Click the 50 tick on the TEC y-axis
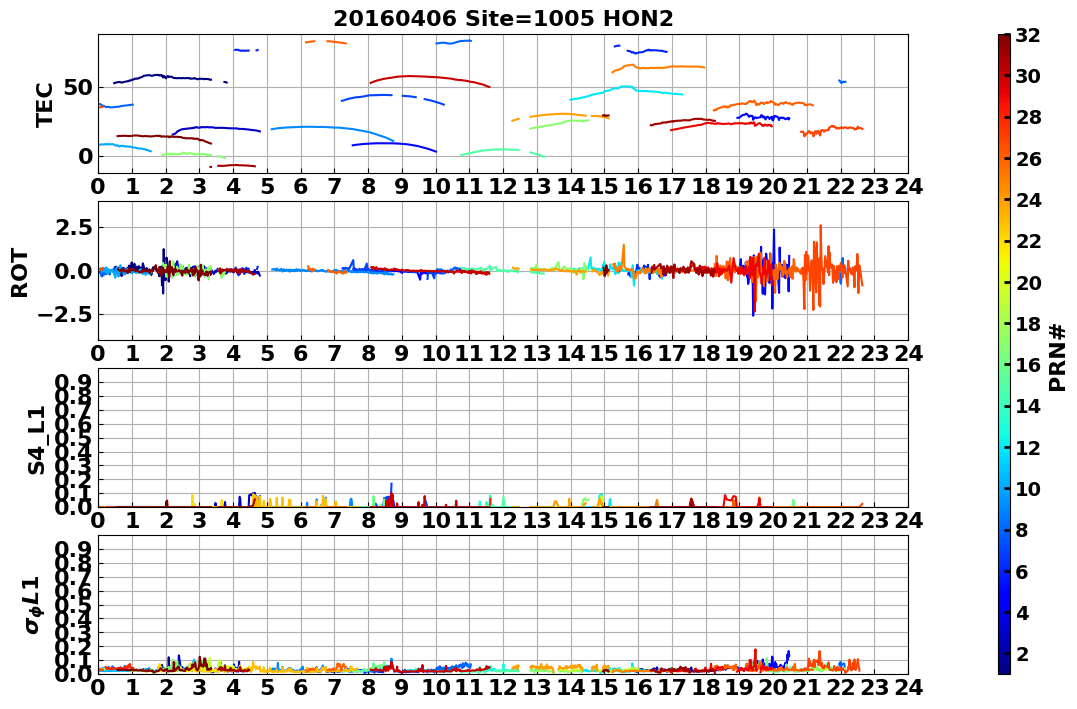 (80, 87)
